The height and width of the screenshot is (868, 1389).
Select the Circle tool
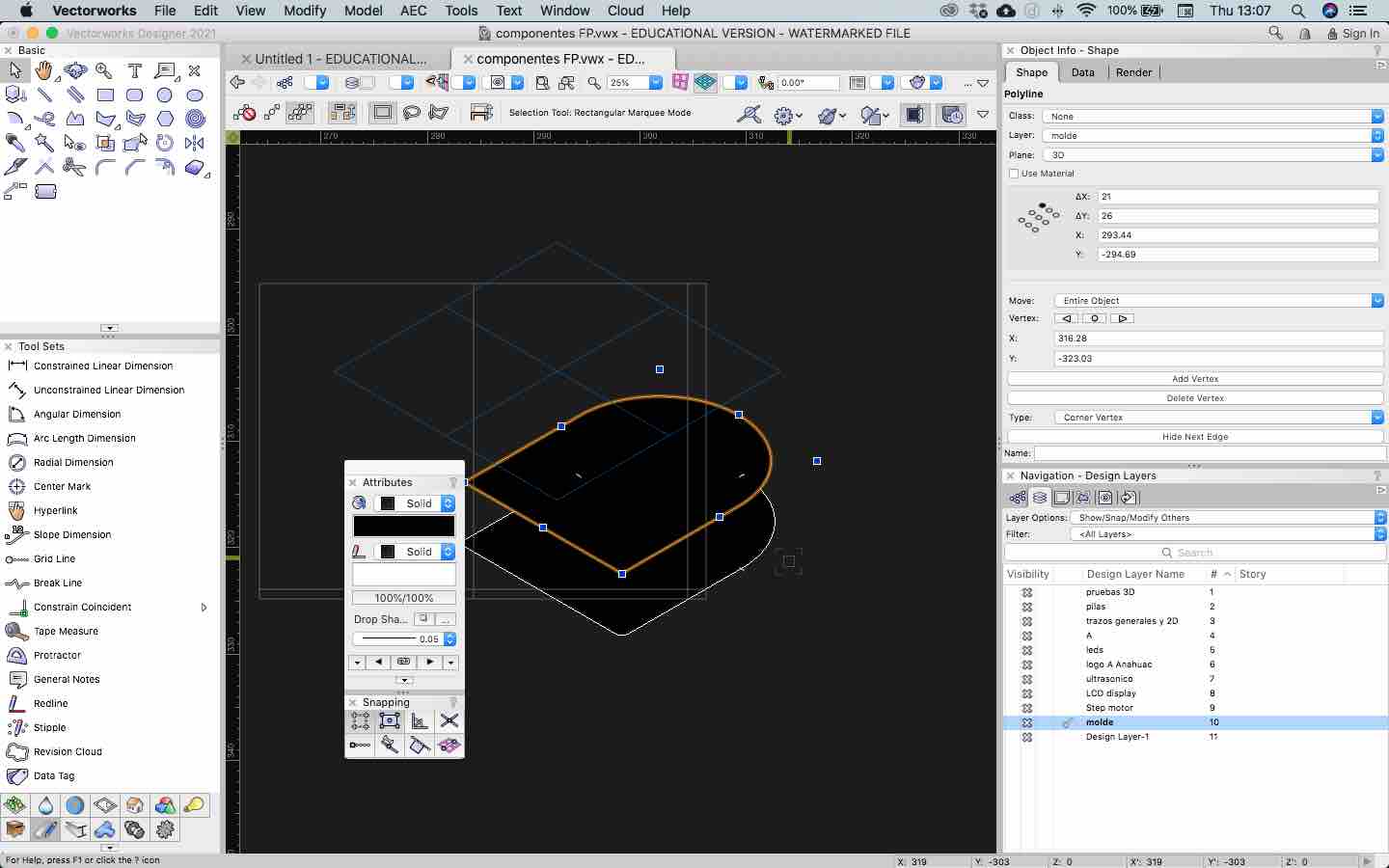(x=165, y=95)
